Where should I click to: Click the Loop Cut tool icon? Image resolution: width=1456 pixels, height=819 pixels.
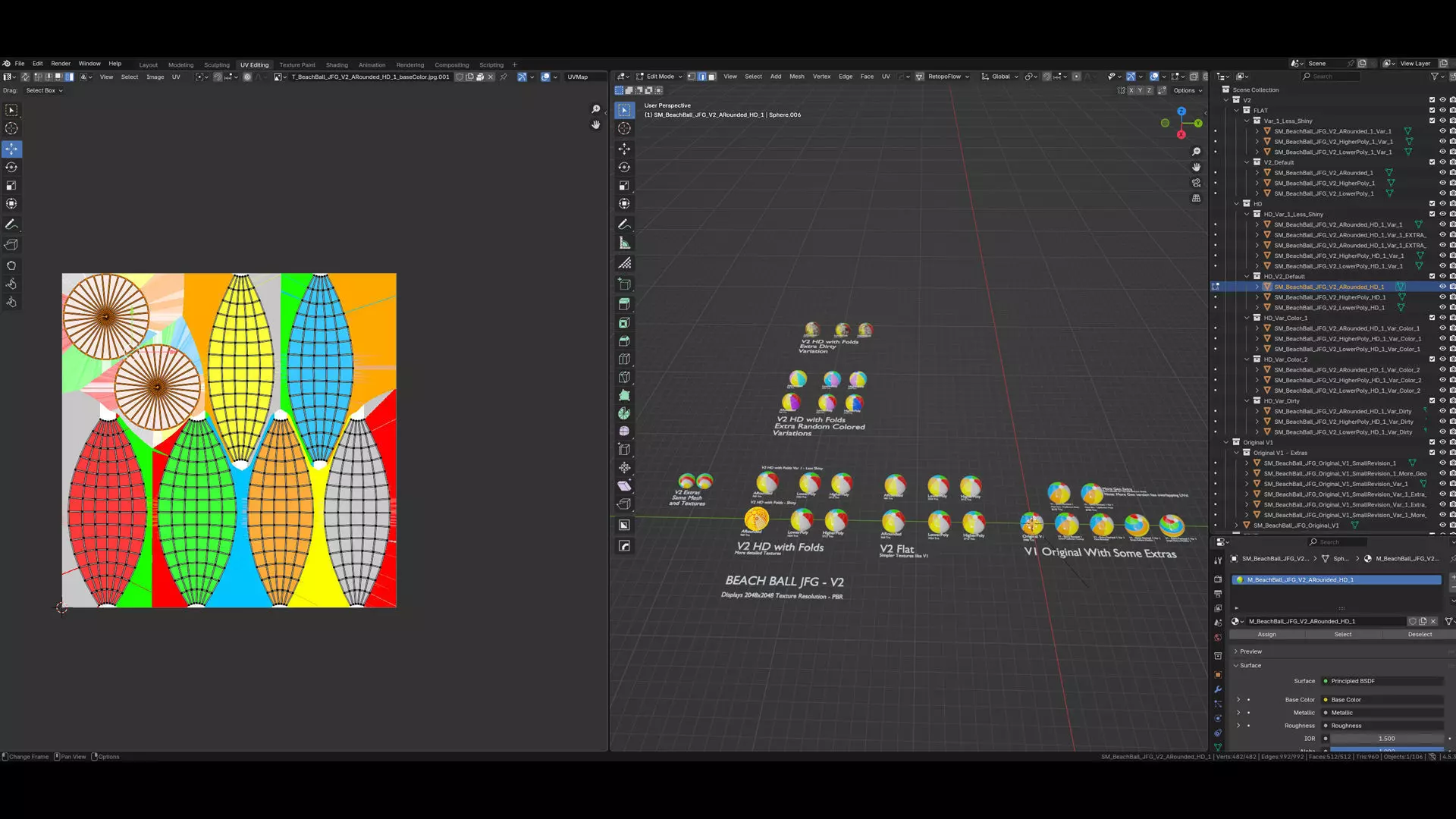click(624, 359)
